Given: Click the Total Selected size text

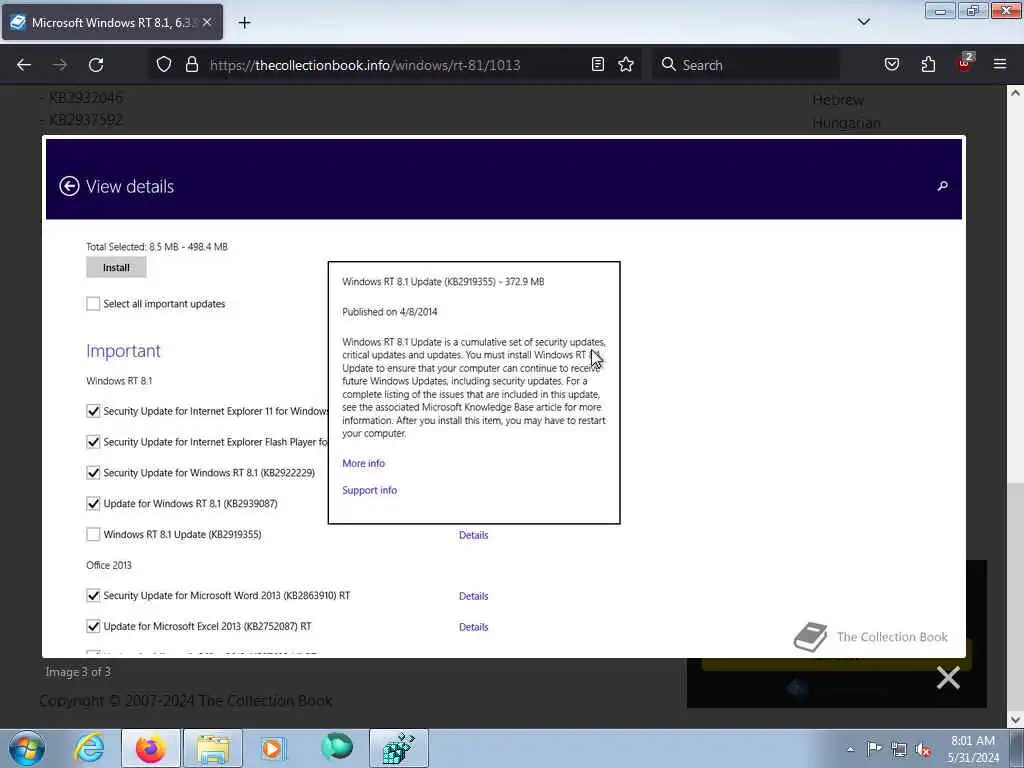Looking at the screenshot, I should click(157, 246).
